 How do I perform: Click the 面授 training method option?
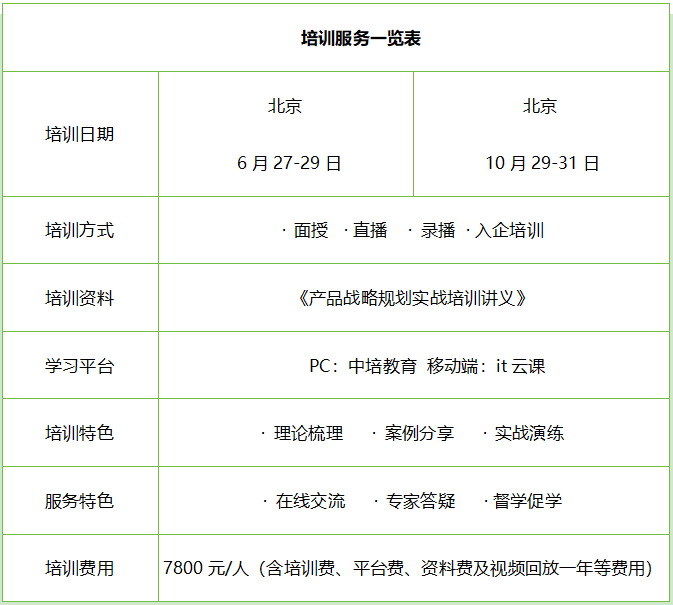pos(310,230)
